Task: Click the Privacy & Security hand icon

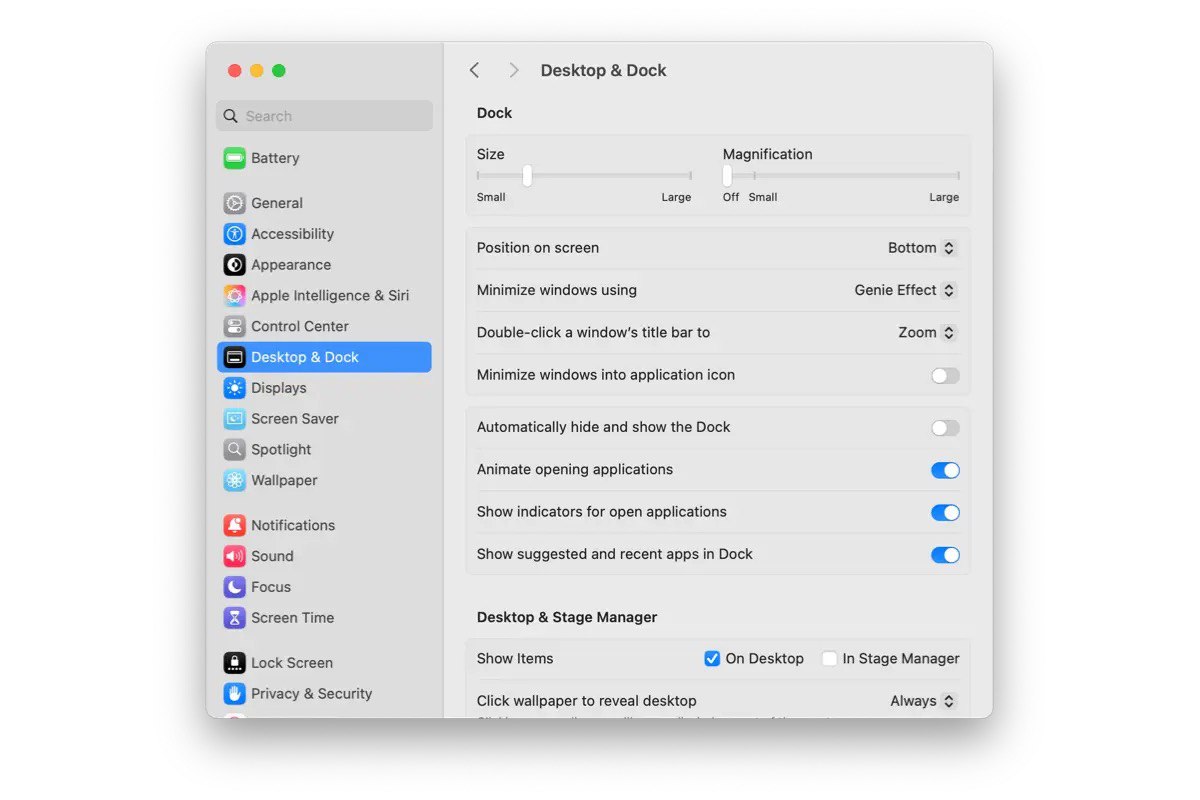Action: pyautogui.click(x=235, y=694)
